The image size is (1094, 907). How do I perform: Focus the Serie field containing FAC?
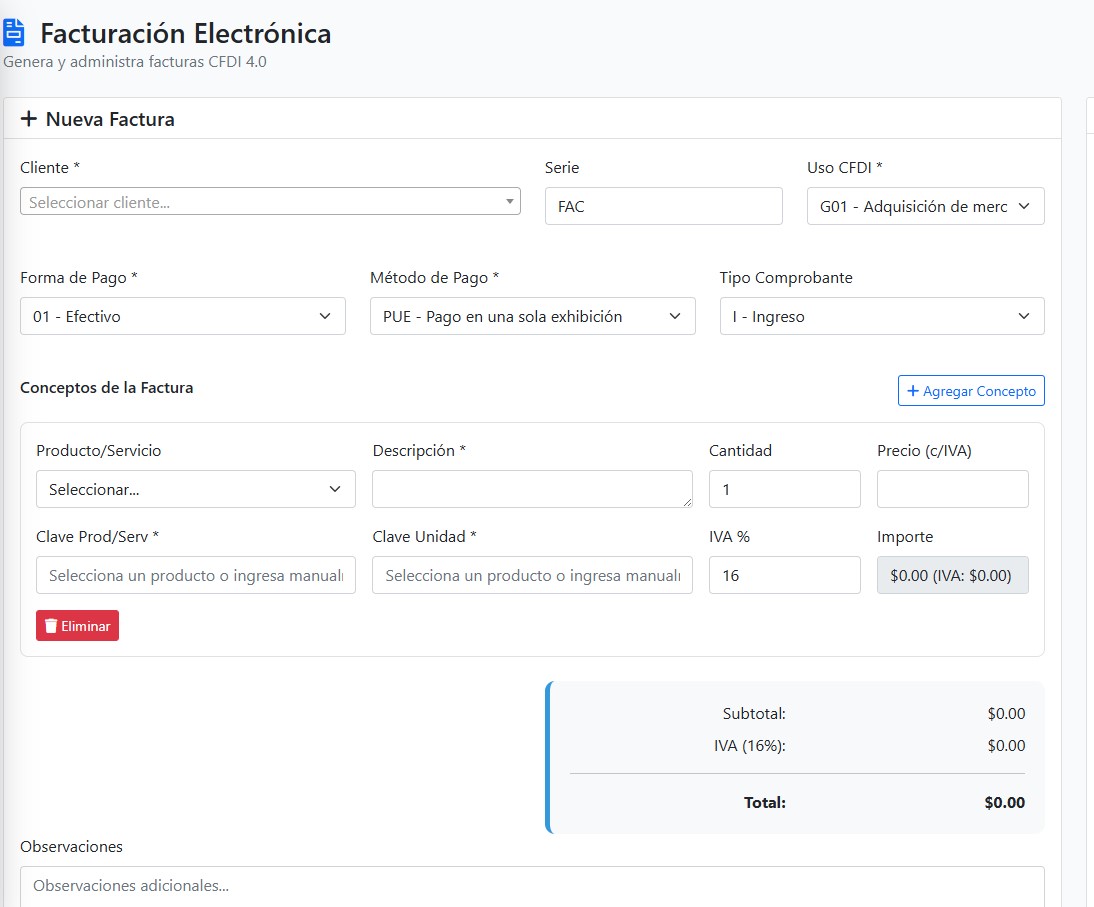point(664,206)
